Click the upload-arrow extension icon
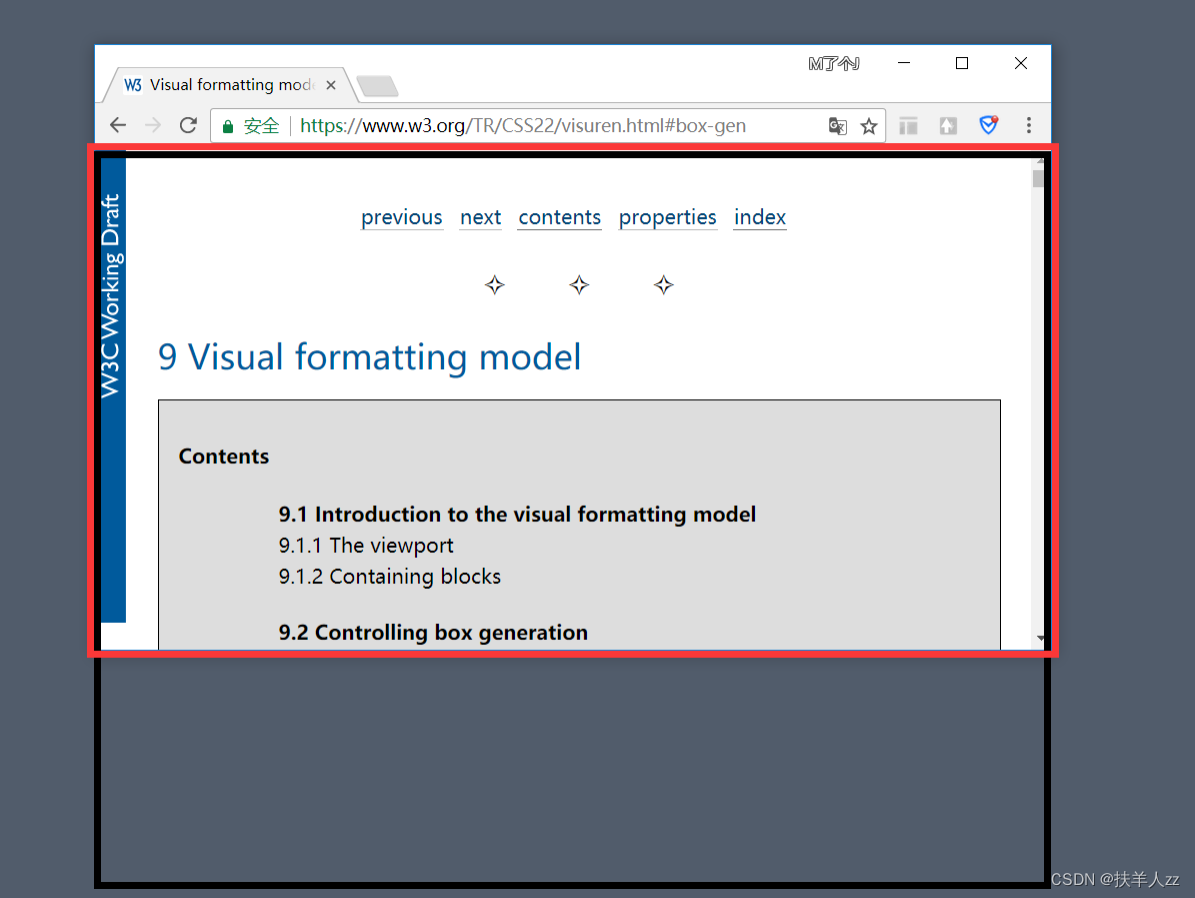The height and width of the screenshot is (898, 1195). (947, 125)
